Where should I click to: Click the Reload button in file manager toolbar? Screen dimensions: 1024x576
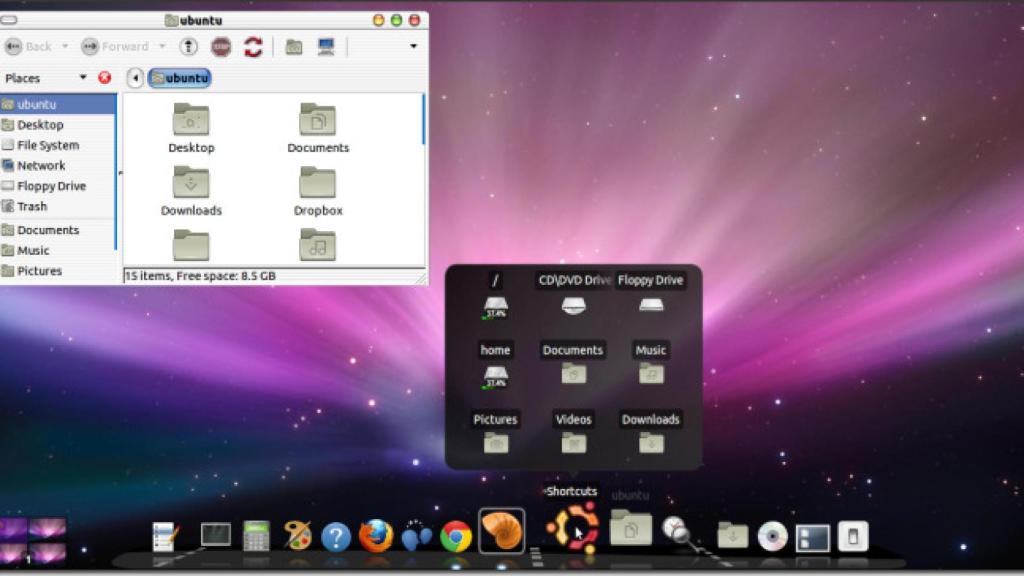253,46
